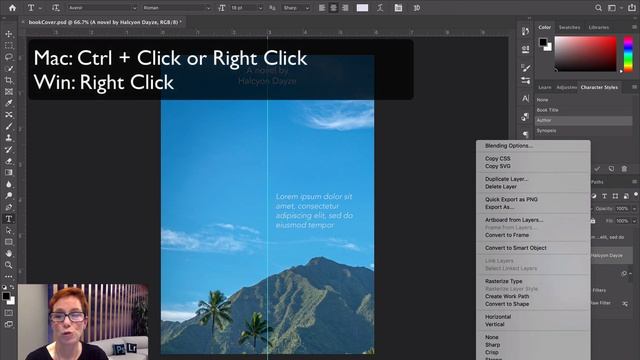Select the Eyedropper tool
The height and width of the screenshot is (360, 640).
[x=9, y=103]
